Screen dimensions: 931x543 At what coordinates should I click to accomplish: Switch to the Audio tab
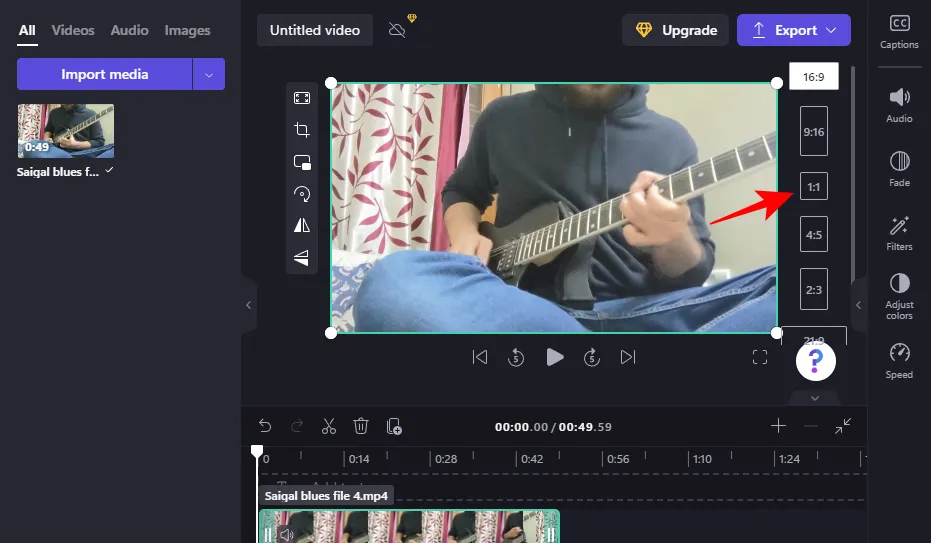[x=129, y=30]
